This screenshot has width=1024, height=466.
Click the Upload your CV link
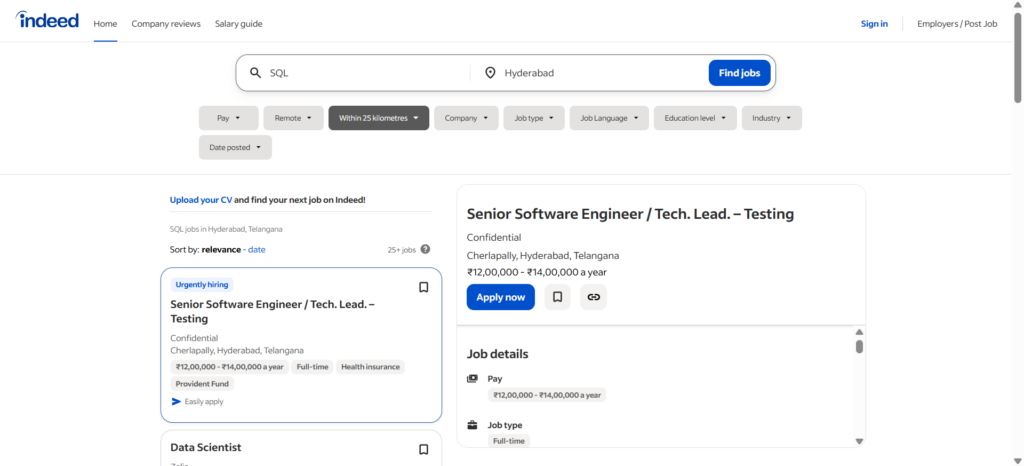coord(200,200)
